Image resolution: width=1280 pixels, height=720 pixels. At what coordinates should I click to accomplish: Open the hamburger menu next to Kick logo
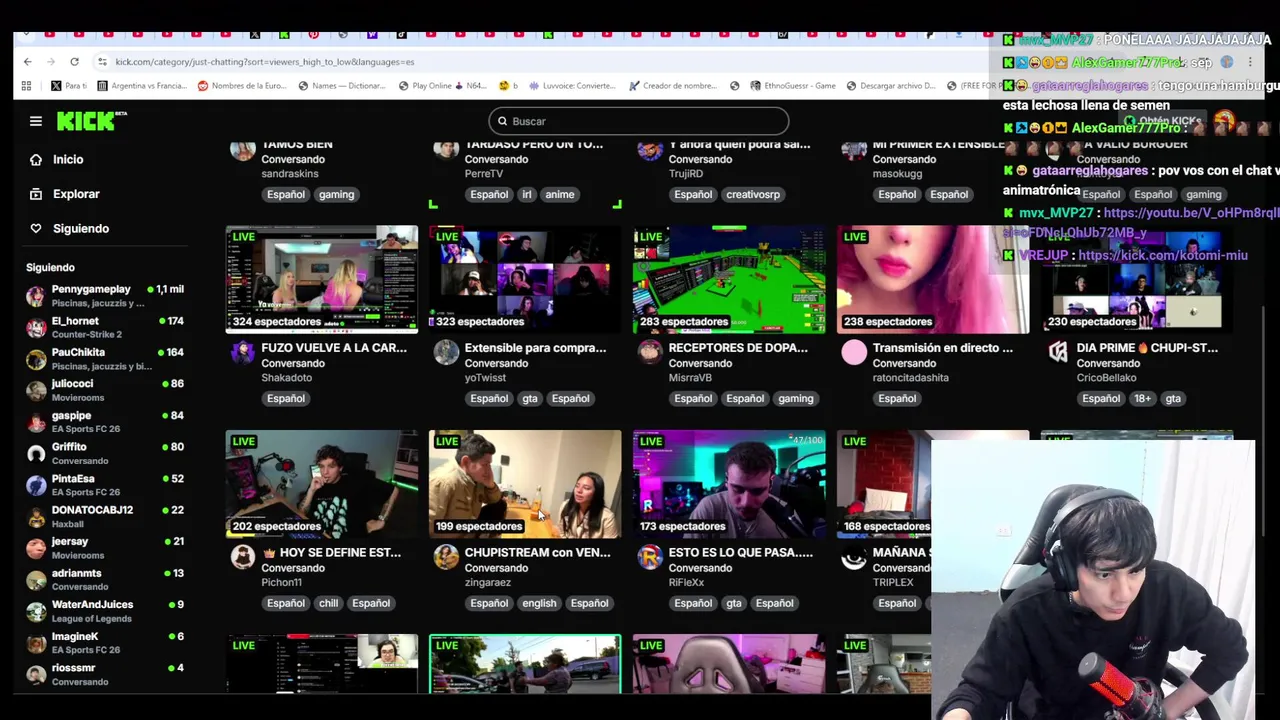(x=36, y=121)
